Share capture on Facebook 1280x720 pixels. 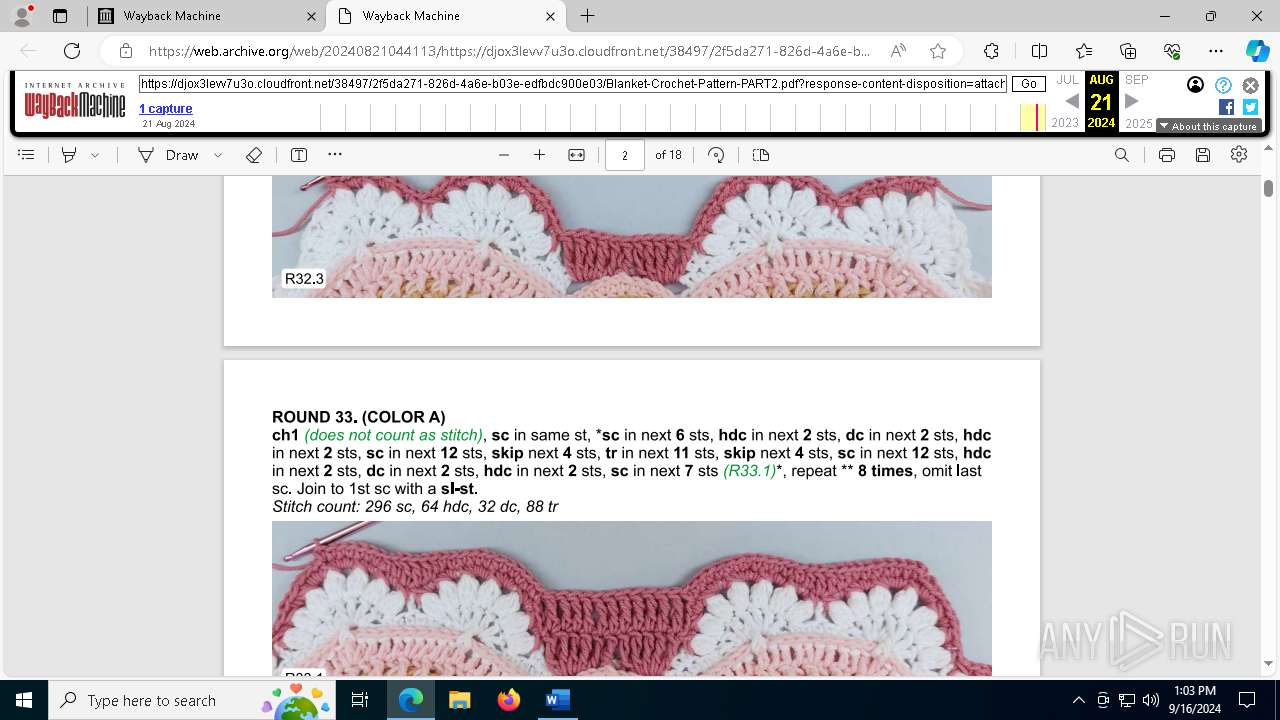(1226, 107)
